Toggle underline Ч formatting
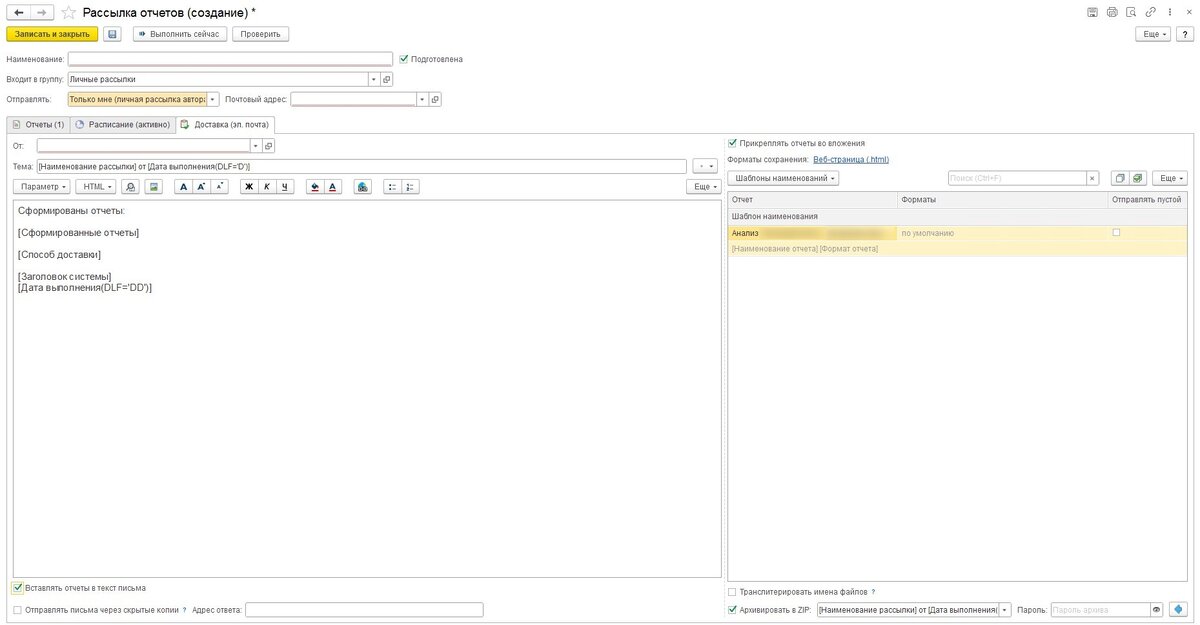This screenshot has width=1200, height=625. coord(285,187)
